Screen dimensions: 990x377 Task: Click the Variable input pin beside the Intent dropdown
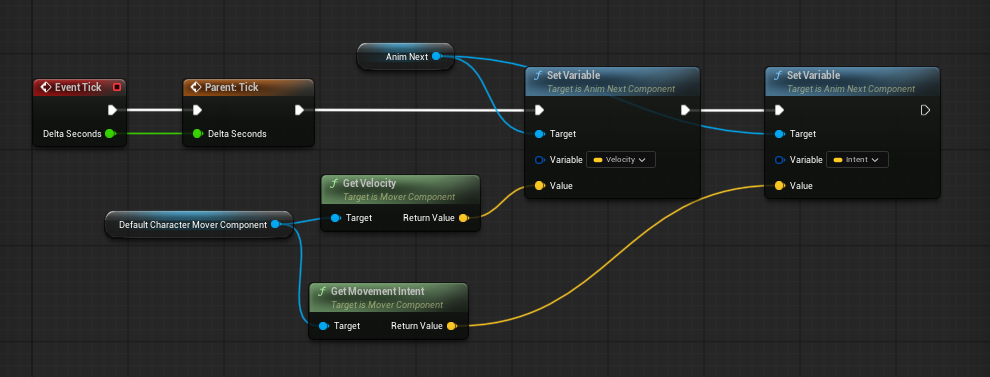tap(779, 160)
